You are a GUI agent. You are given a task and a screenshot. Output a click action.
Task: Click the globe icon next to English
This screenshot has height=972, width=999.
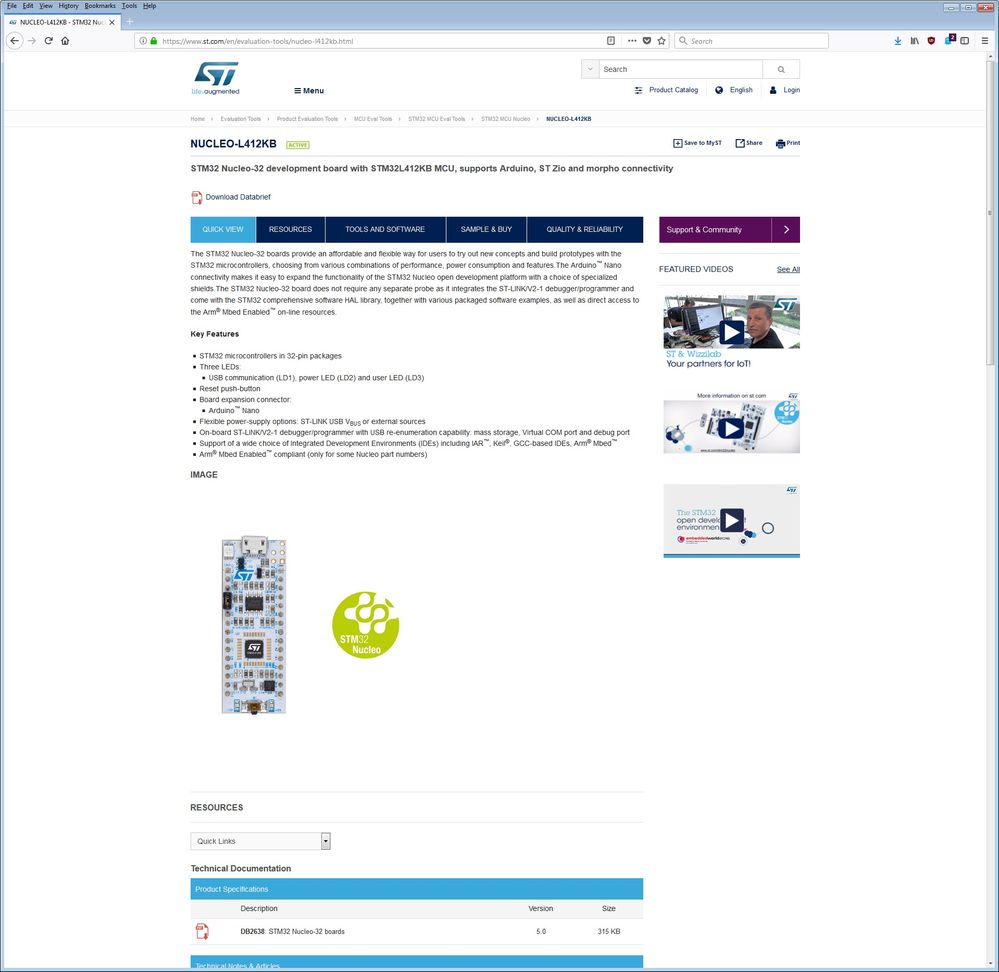(719, 90)
